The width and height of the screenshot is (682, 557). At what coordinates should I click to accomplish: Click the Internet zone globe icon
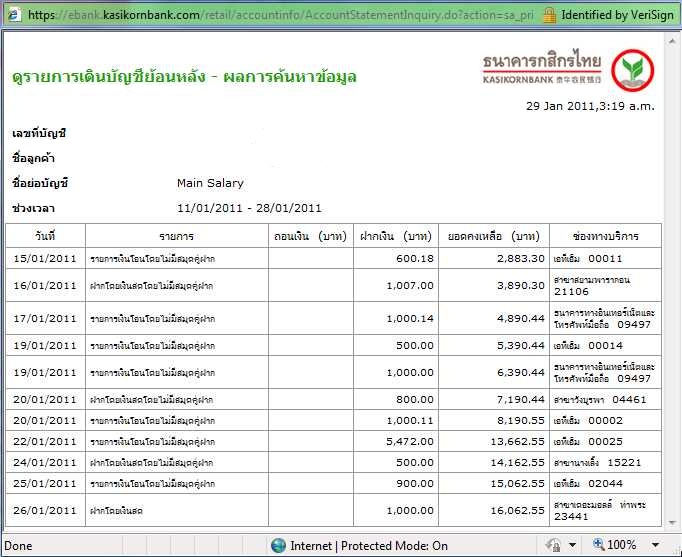click(x=278, y=546)
